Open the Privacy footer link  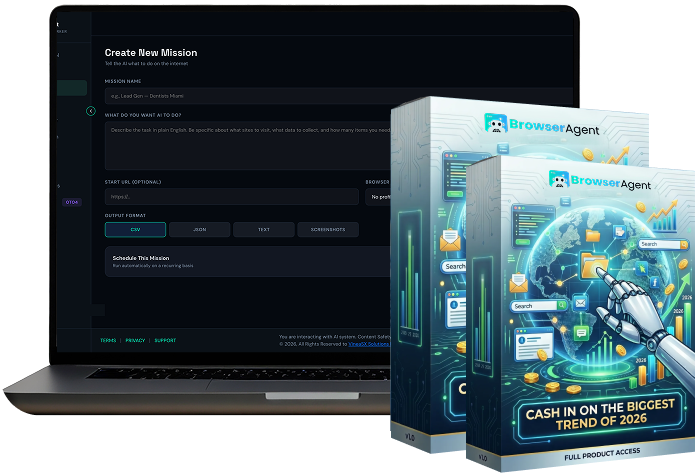tap(135, 340)
